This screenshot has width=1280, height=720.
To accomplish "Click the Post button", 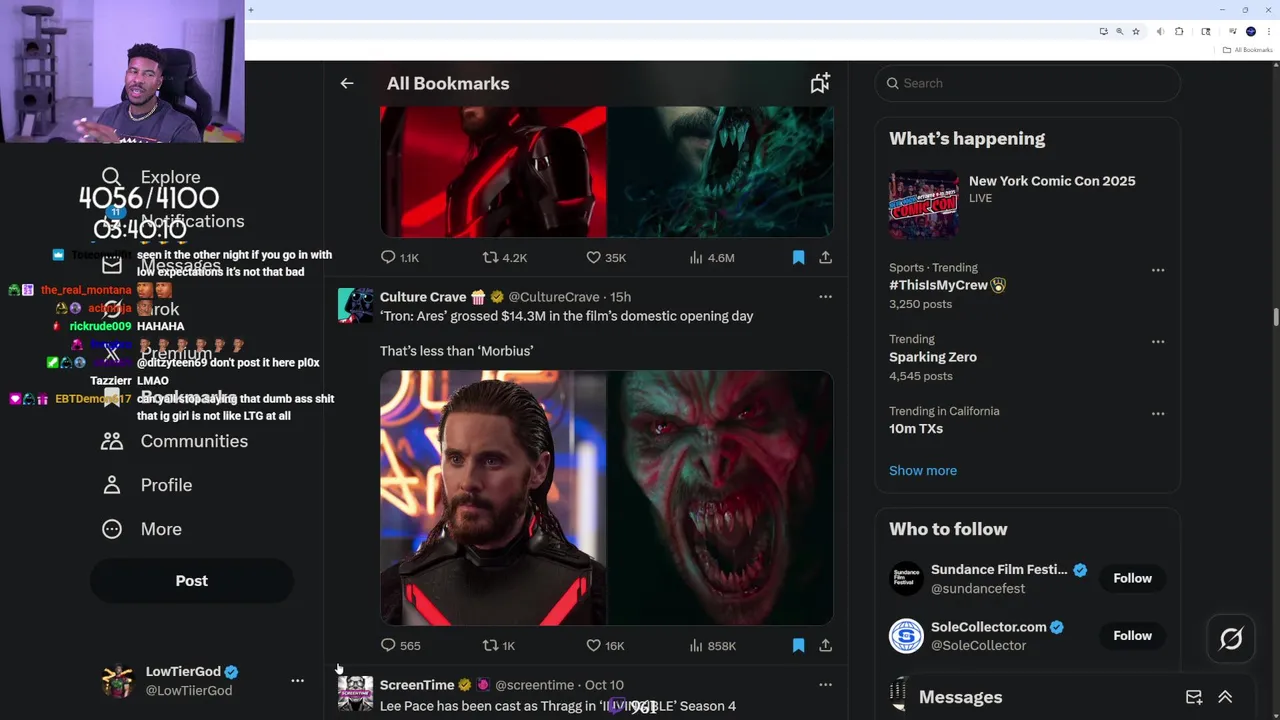I will (192, 581).
